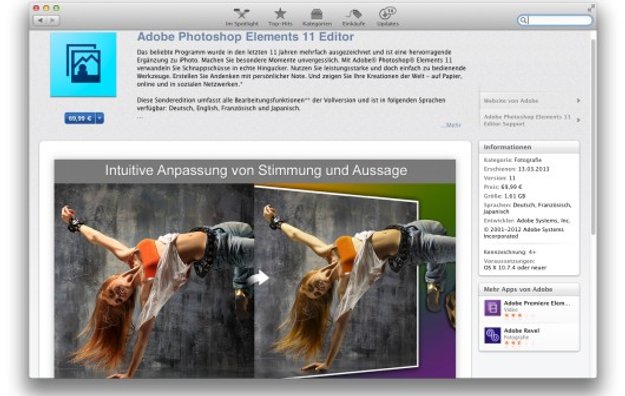Click the Adobe Premiere Elements app icon

[x=492, y=308]
